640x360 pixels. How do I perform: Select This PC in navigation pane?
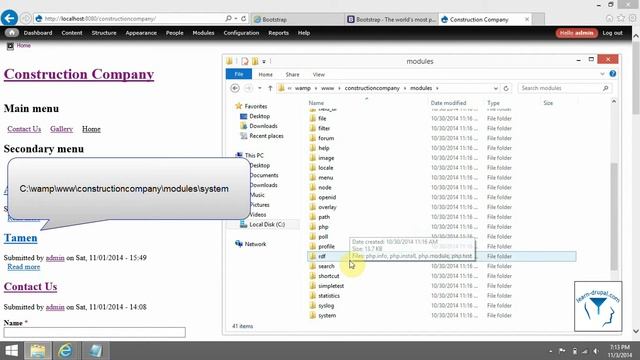(254, 156)
